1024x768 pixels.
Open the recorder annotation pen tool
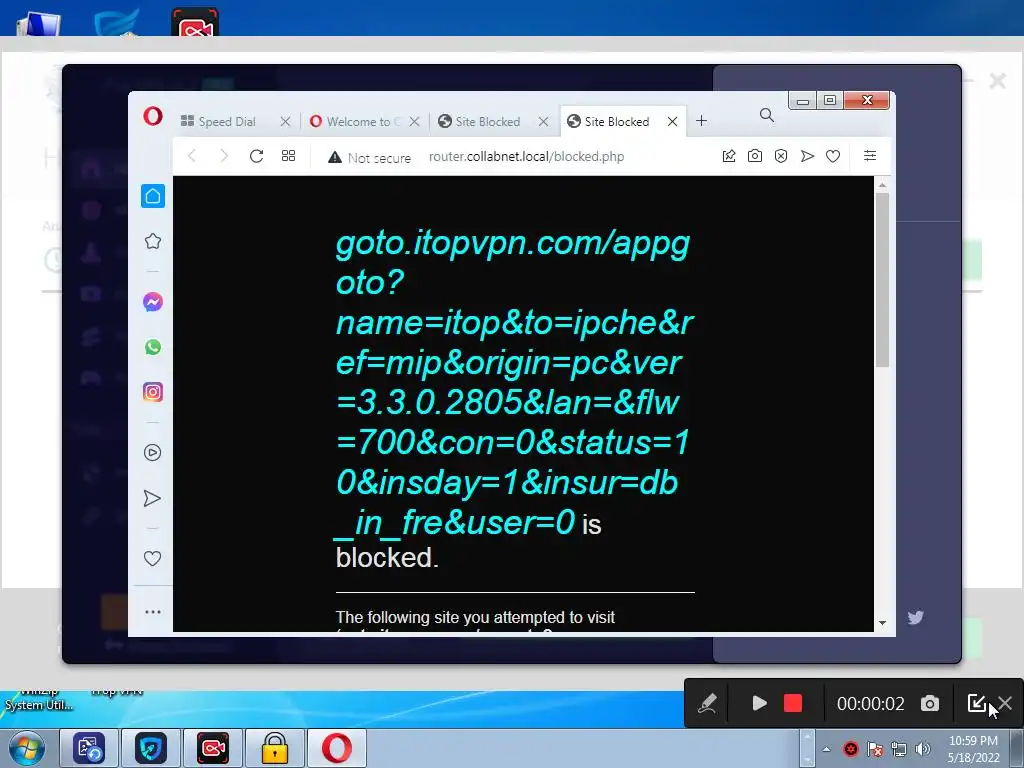tap(707, 703)
